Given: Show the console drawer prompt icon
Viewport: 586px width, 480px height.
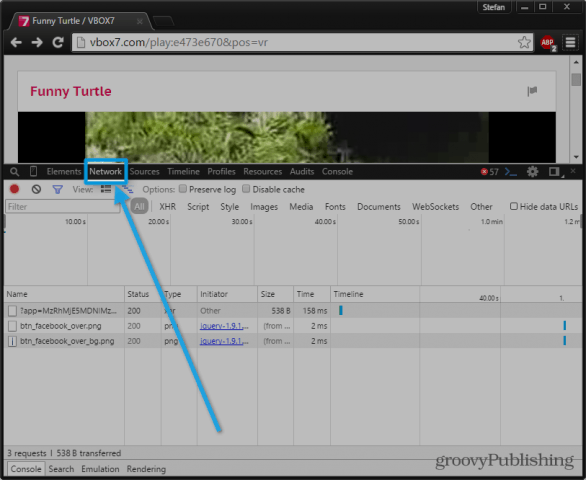Looking at the screenshot, I should [x=511, y=172].
